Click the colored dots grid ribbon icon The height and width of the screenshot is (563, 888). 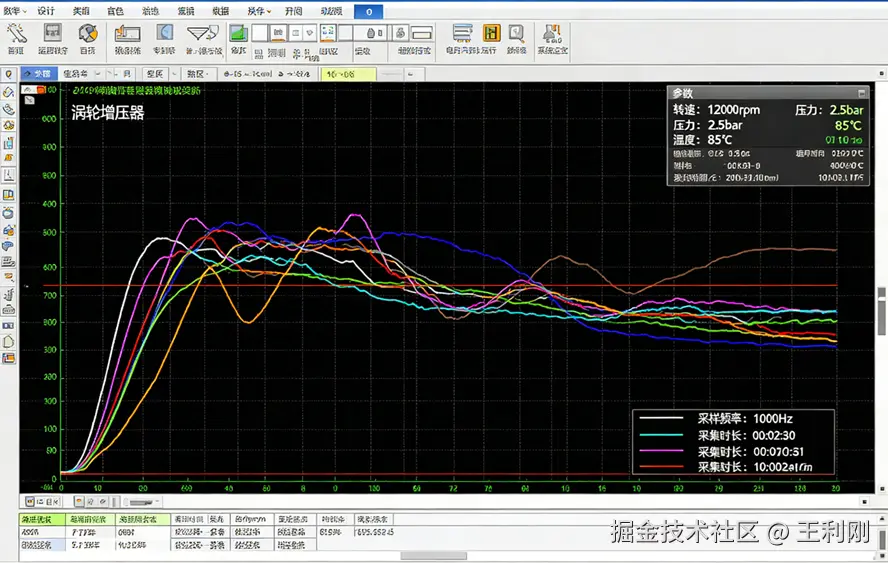[x=328, y=32]
